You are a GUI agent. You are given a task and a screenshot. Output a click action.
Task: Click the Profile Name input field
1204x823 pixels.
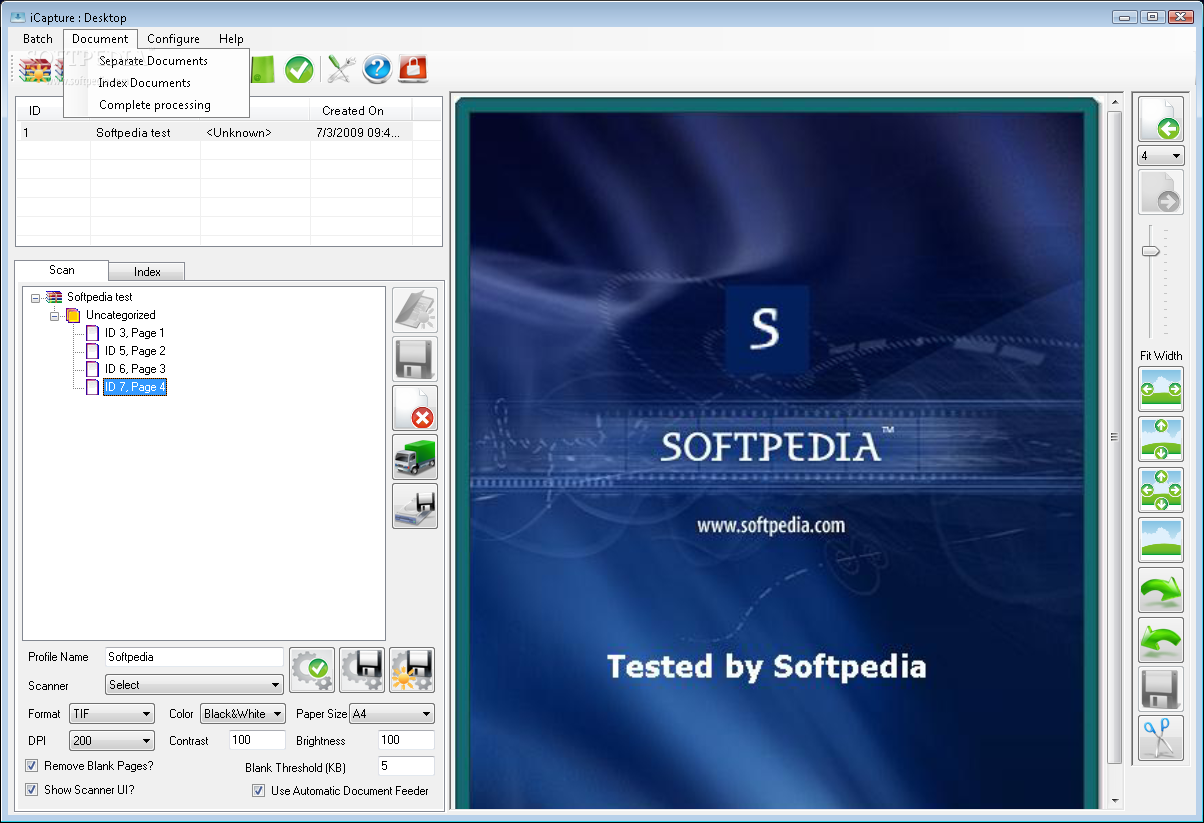[195, 658]
